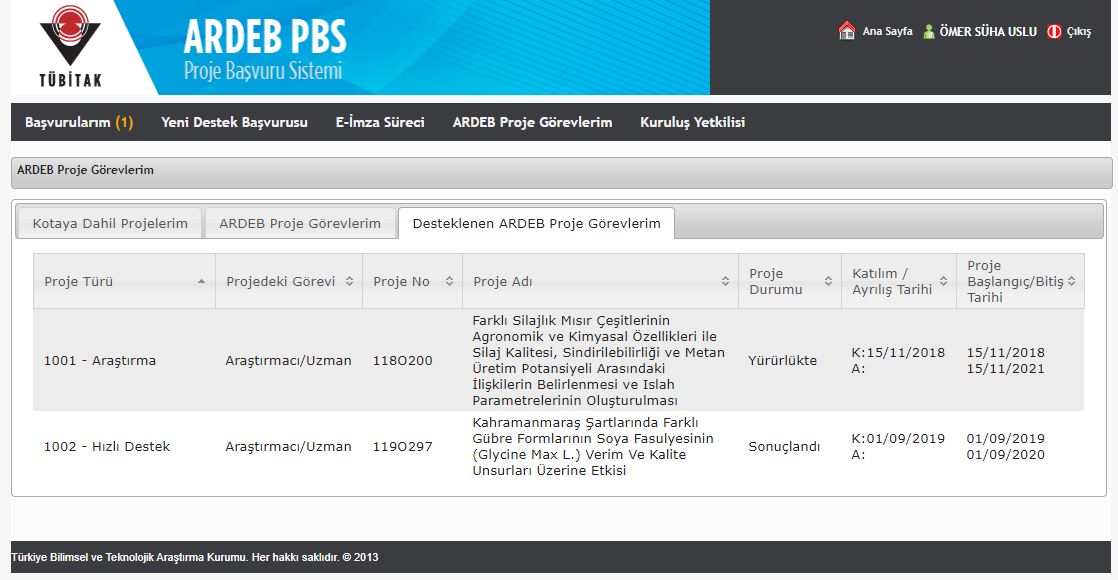Viewport: 1118px width, 580px height.
Task: Click the Türkiye Bilimsel footer copyright text
Action: pyautogui.click(x=195, y=557)
